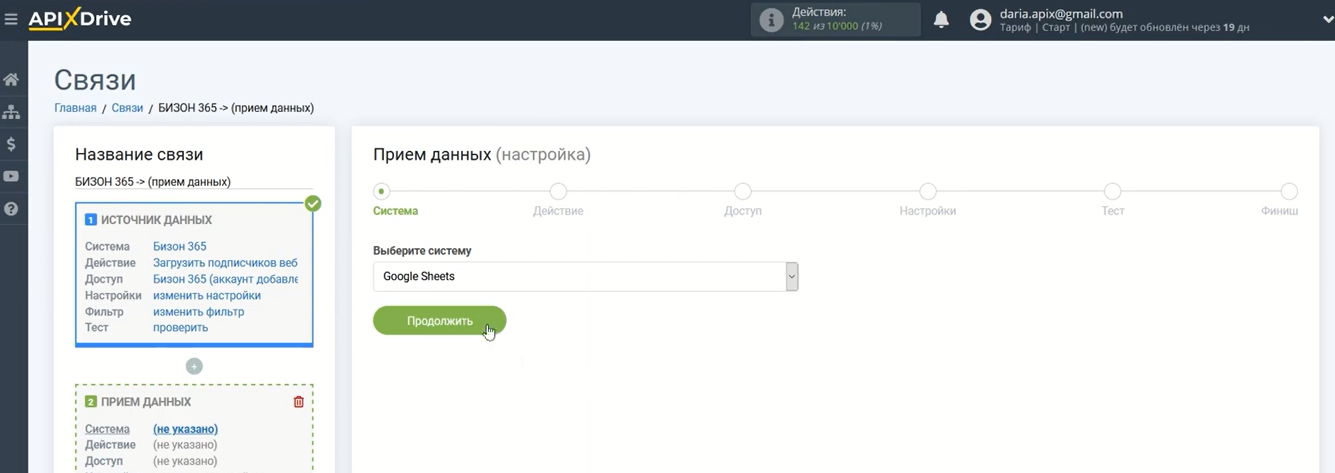Open 'Загрузить подписчиков веб' action link
Image resolution: width=1335 pixels, height=473 pixels.
tap(225, 263)
